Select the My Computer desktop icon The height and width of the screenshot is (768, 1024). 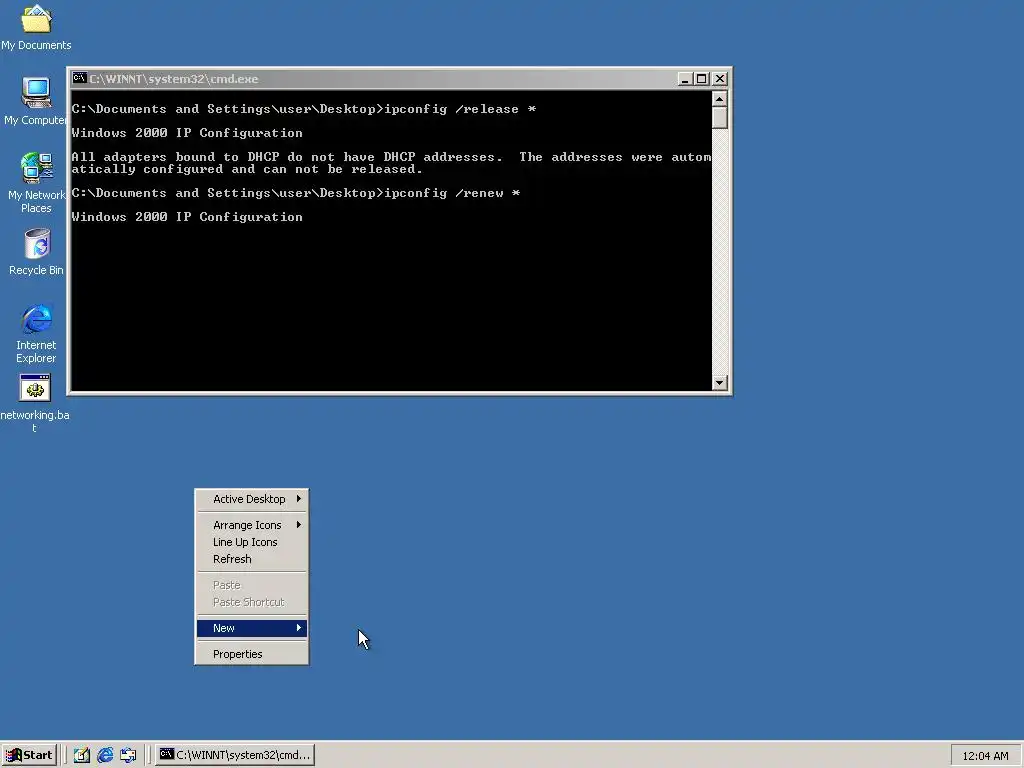[36, 101]
